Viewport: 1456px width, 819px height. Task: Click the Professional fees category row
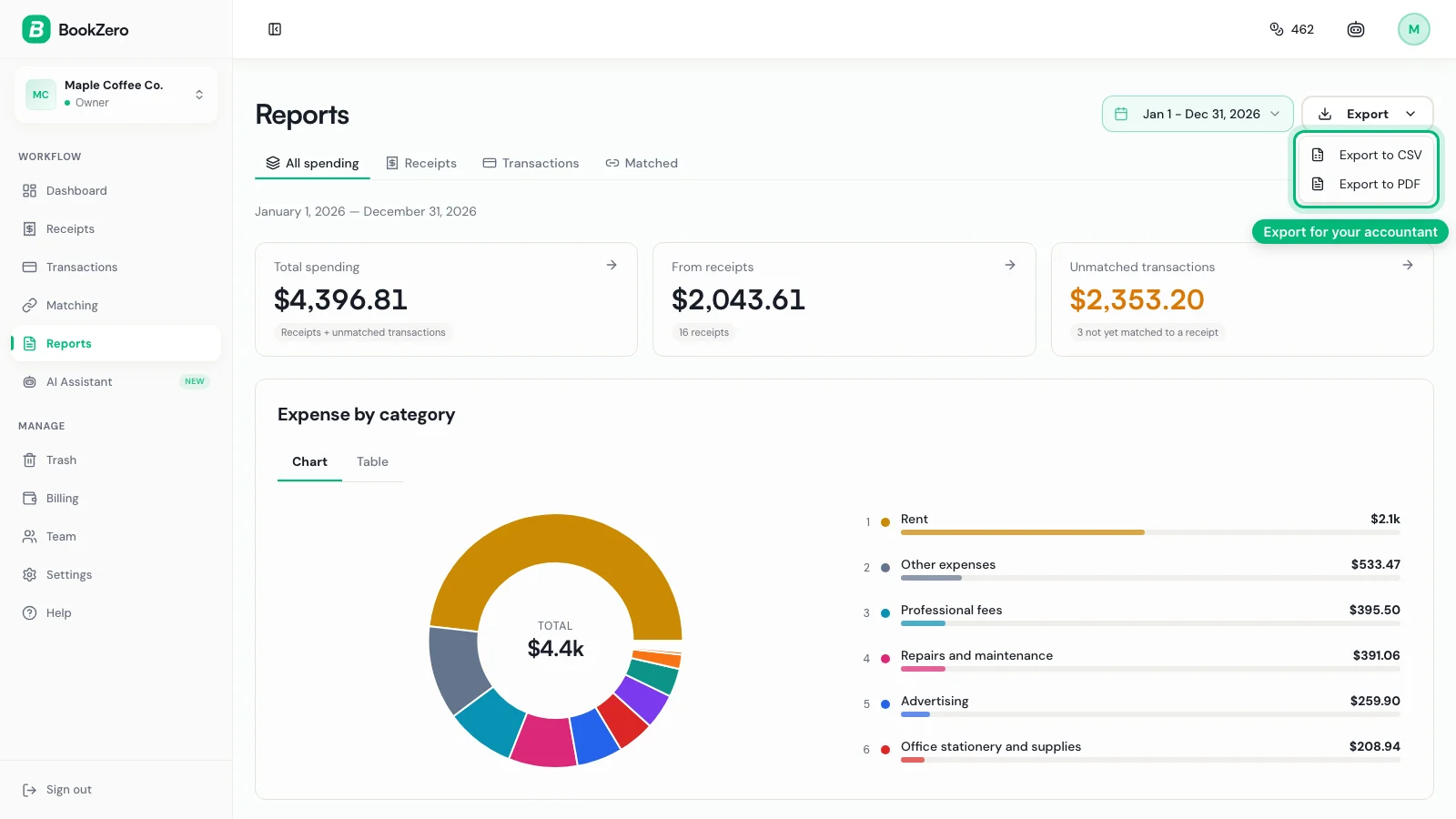click(1132, 614)
